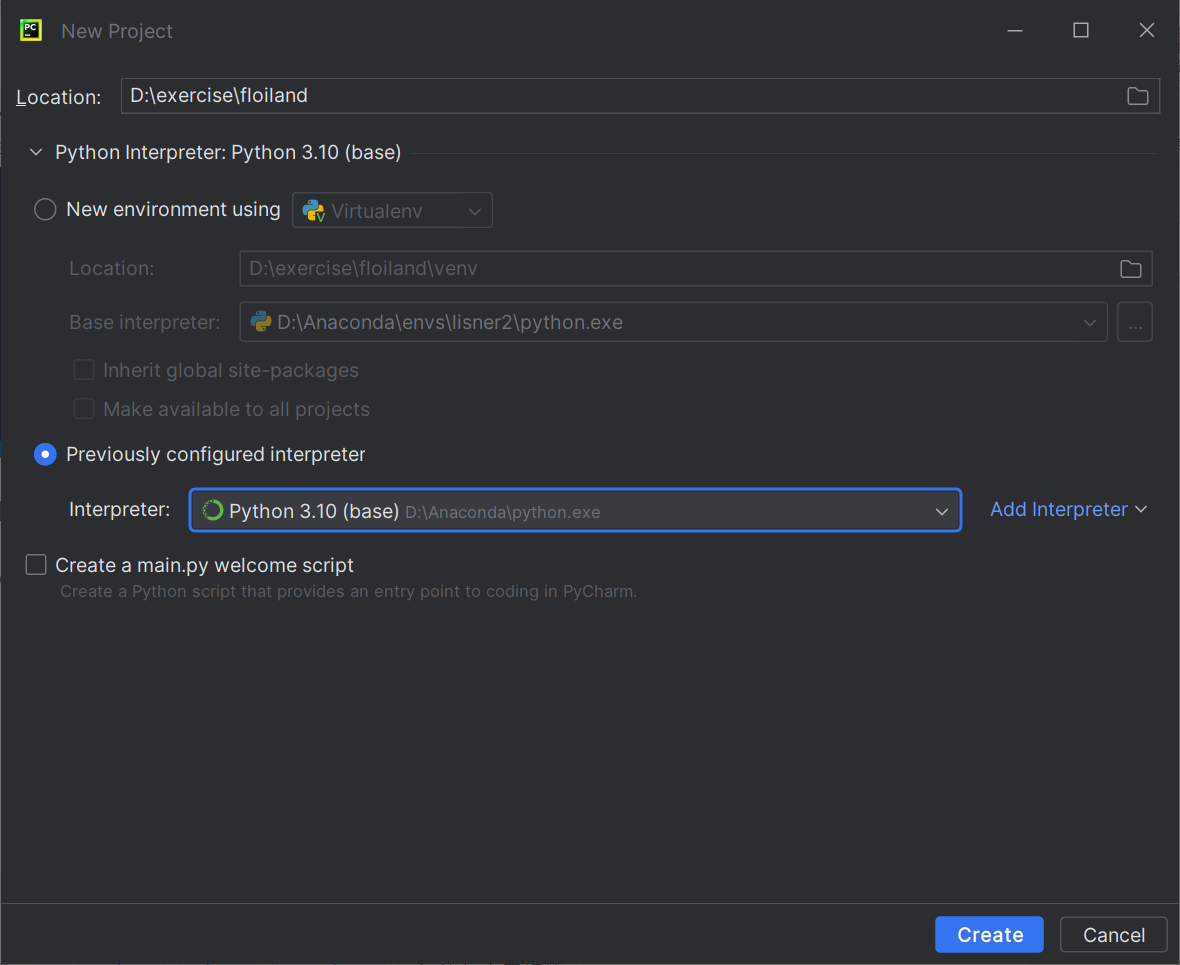This screenshot has width=1180, height=965.
Task: Browse for project location using folder icon
Action: 1137,96
